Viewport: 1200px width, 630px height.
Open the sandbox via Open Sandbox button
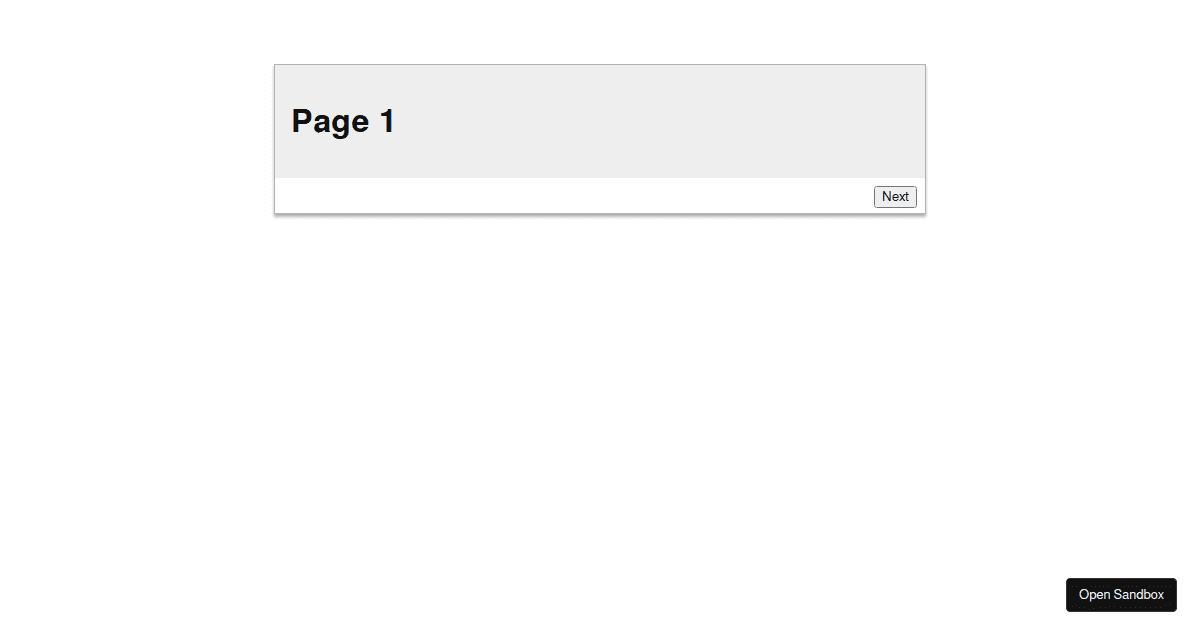click(x=1121, y=595)
